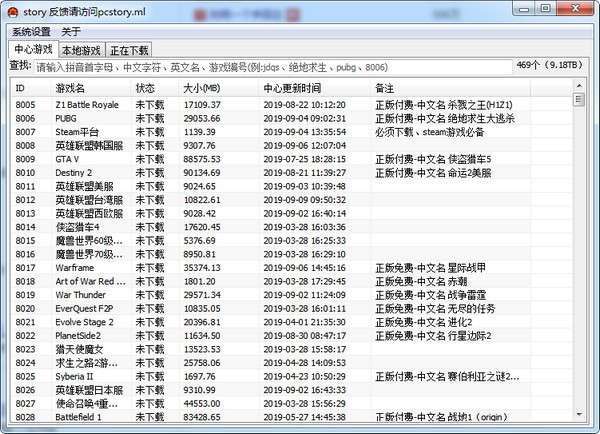Viewport: 600px width, 434px height.
Task: Click the story app icon in title bar
Action: point(13,12)
